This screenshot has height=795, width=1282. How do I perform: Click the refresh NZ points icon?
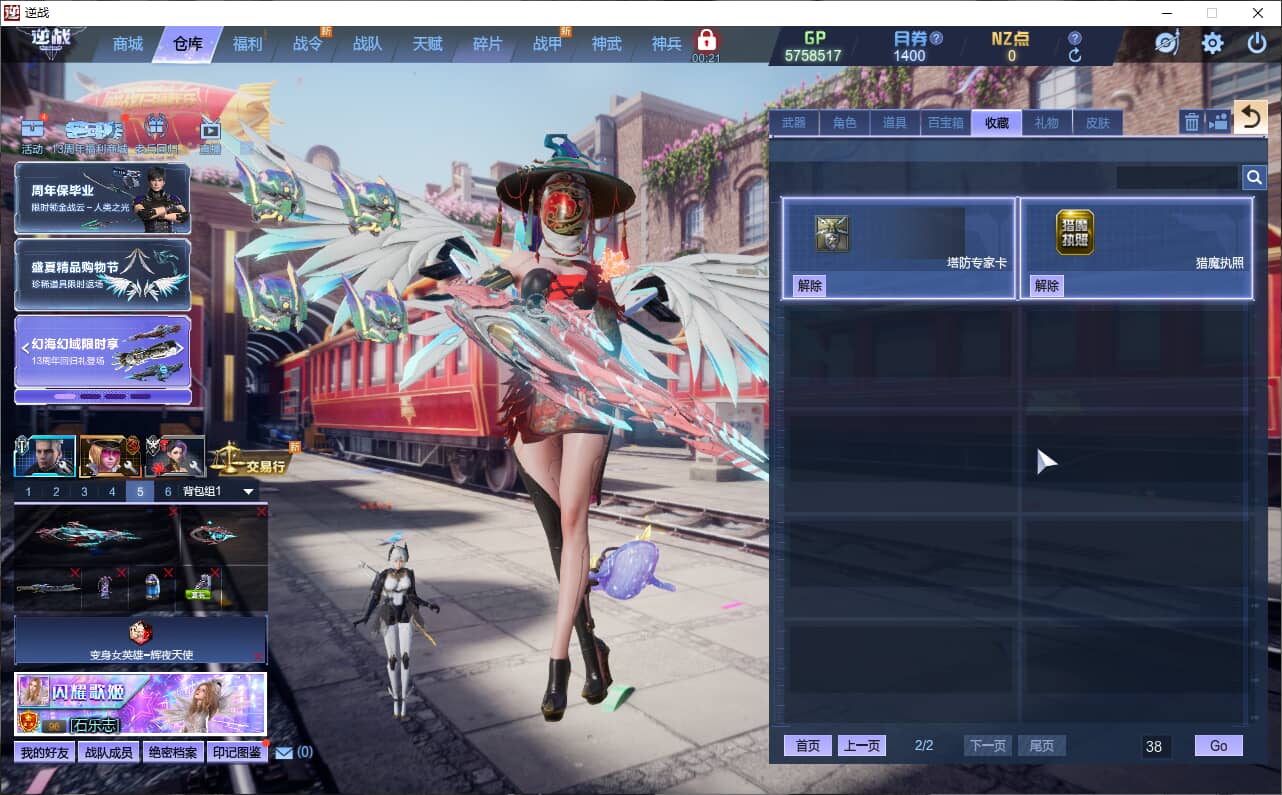coord(1075,56)
